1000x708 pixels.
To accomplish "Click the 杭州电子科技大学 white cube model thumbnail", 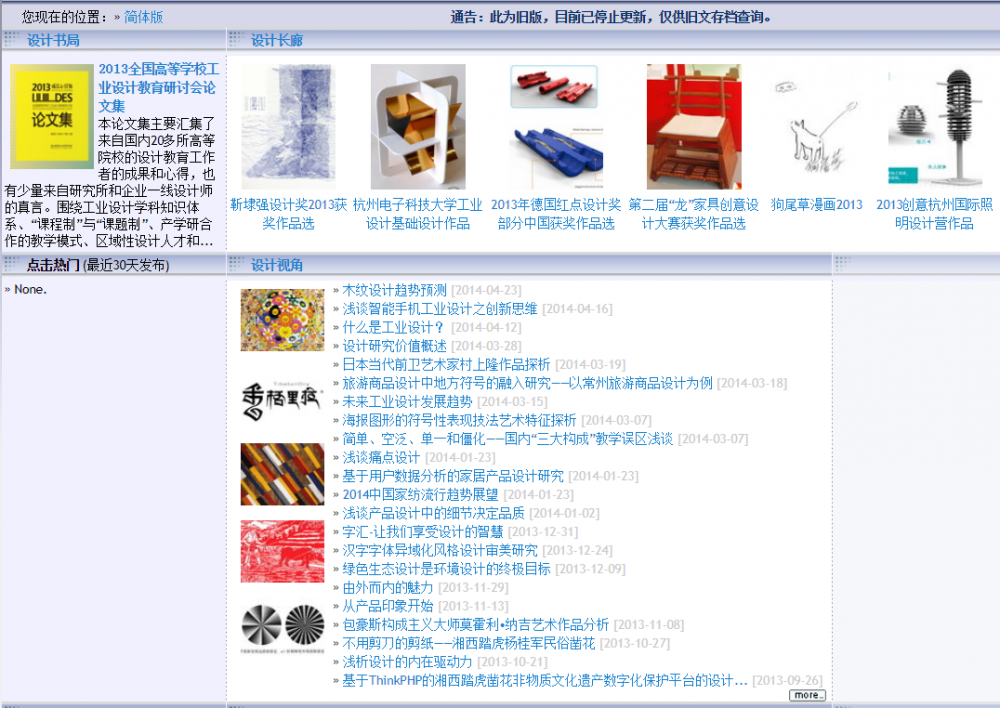I will point(418,126).
